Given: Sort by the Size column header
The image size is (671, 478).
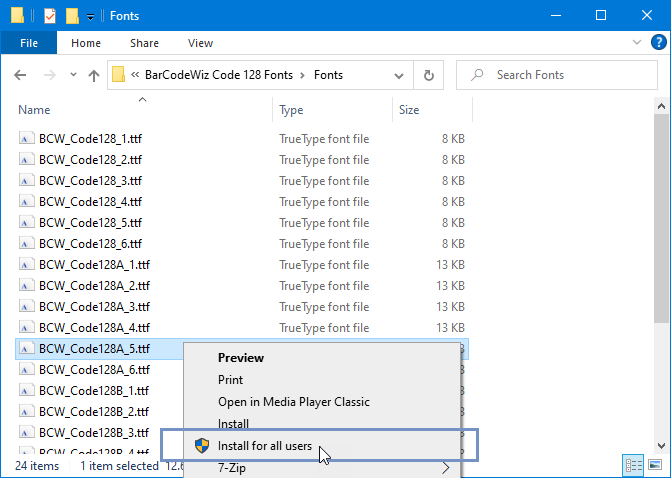Looking at the screenshot, I should (x=409, y=110).
